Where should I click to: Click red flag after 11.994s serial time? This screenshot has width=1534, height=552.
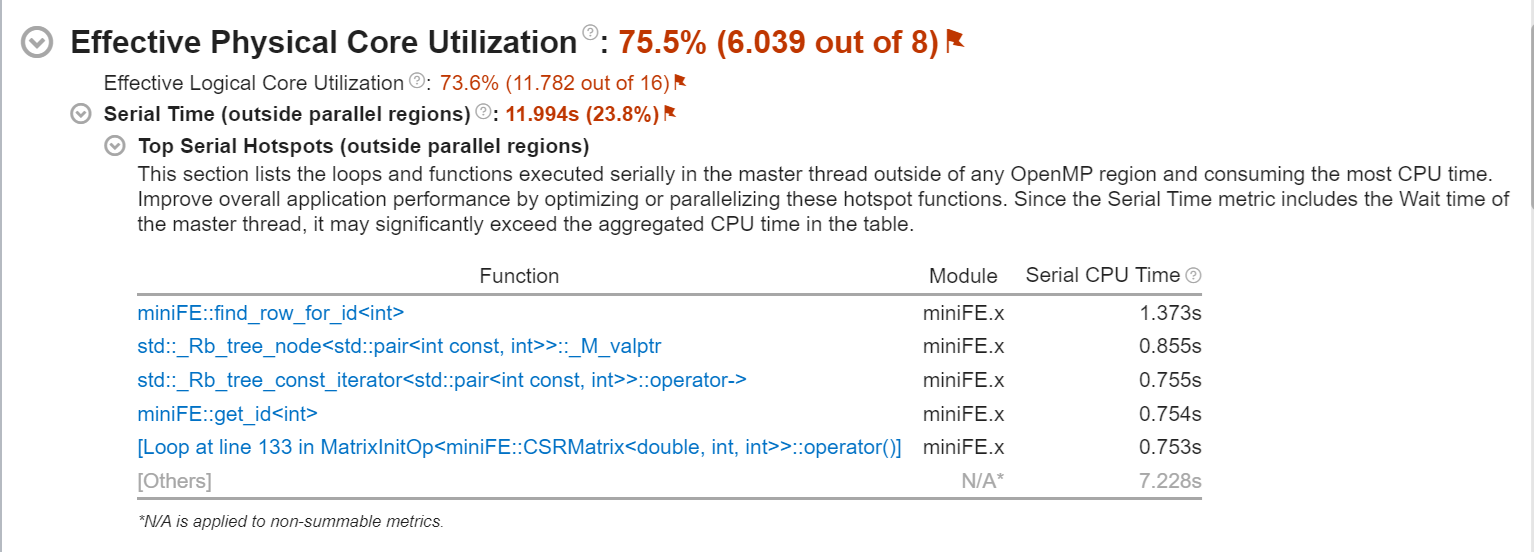pyautogui.click(x=670, y=113)
